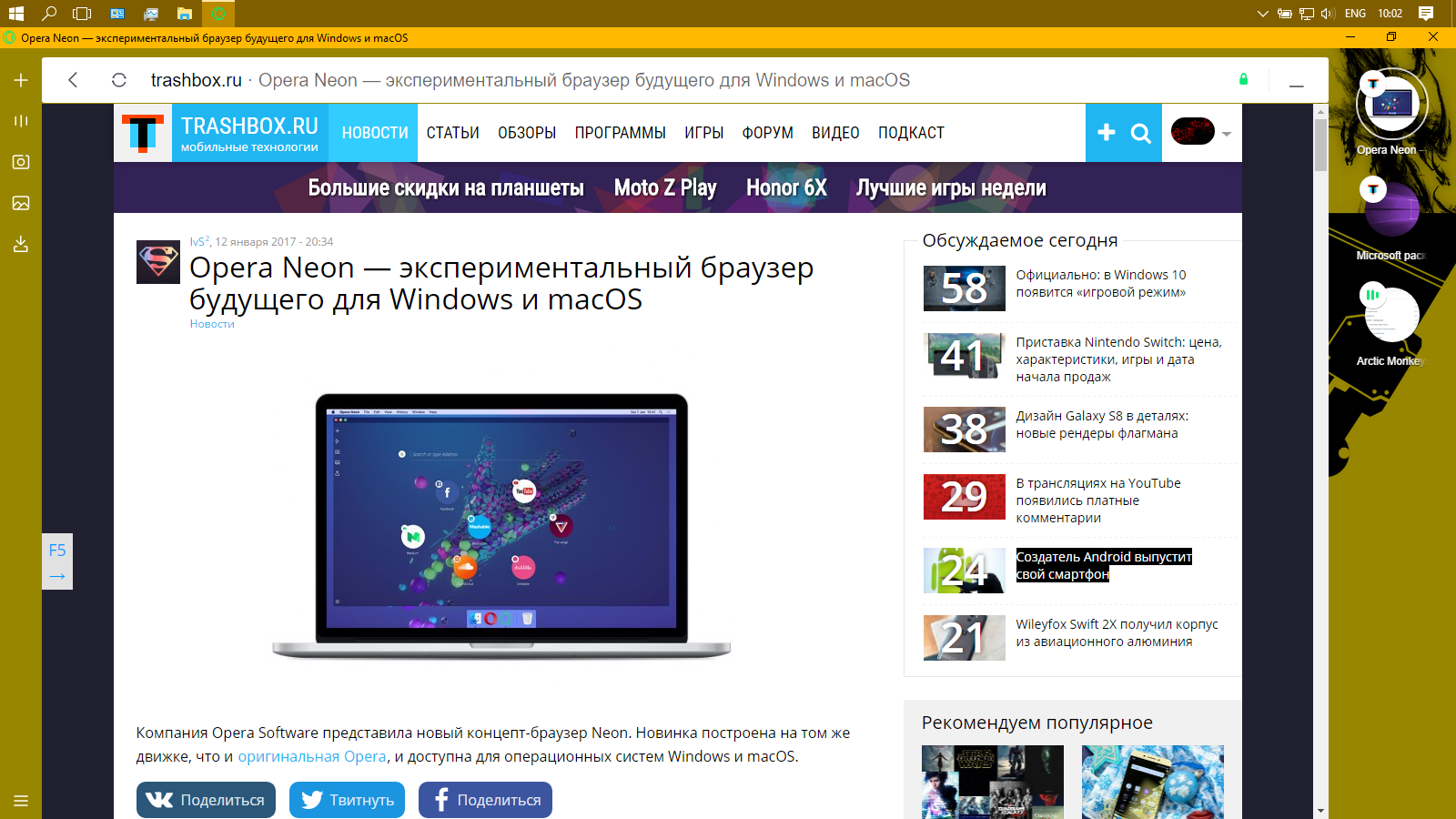Click the address bar trashbox.ru
Image resolution: width=1456 pixels, height=819 pixels.
(x=197, y=80)
